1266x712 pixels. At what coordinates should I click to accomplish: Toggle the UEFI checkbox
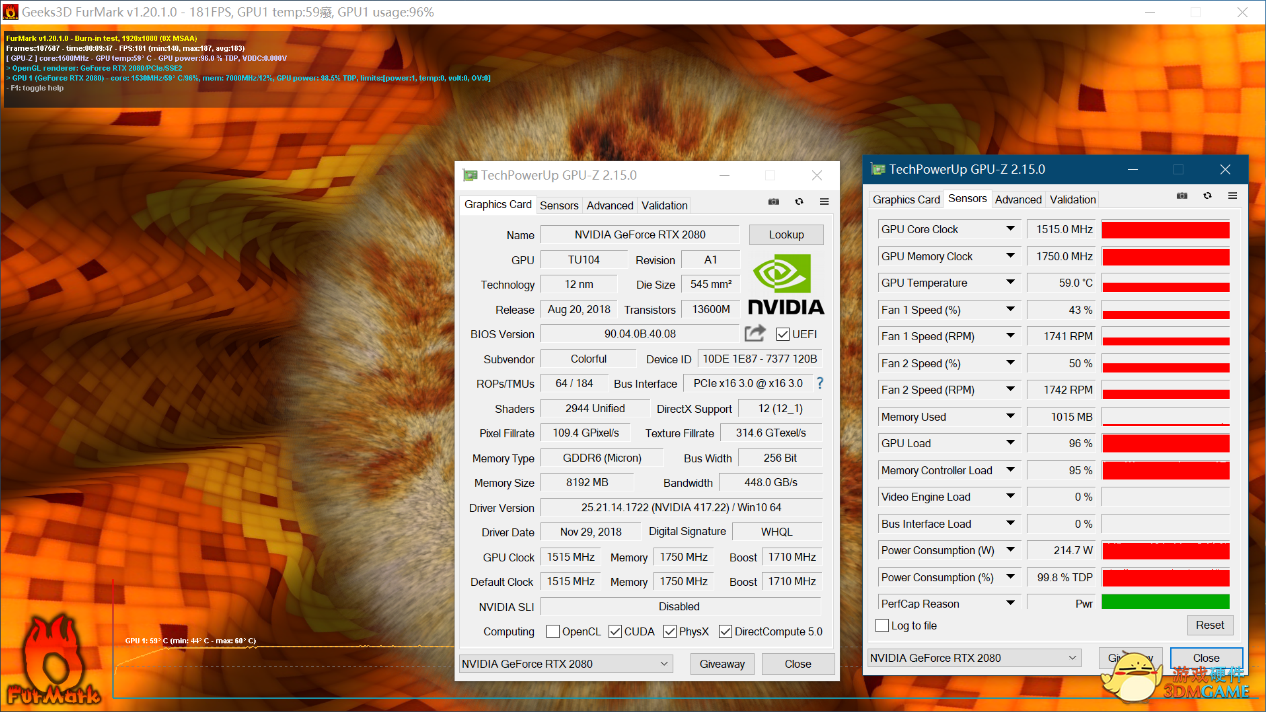coord(783,334)
